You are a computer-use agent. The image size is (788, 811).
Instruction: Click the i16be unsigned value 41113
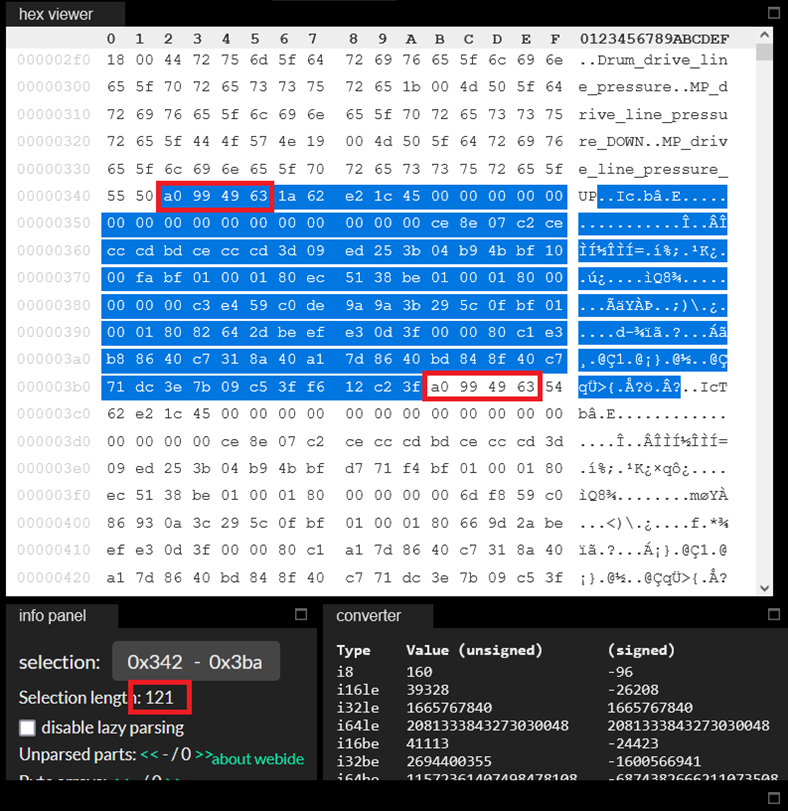pyautogui.click(x=428, y=744)
